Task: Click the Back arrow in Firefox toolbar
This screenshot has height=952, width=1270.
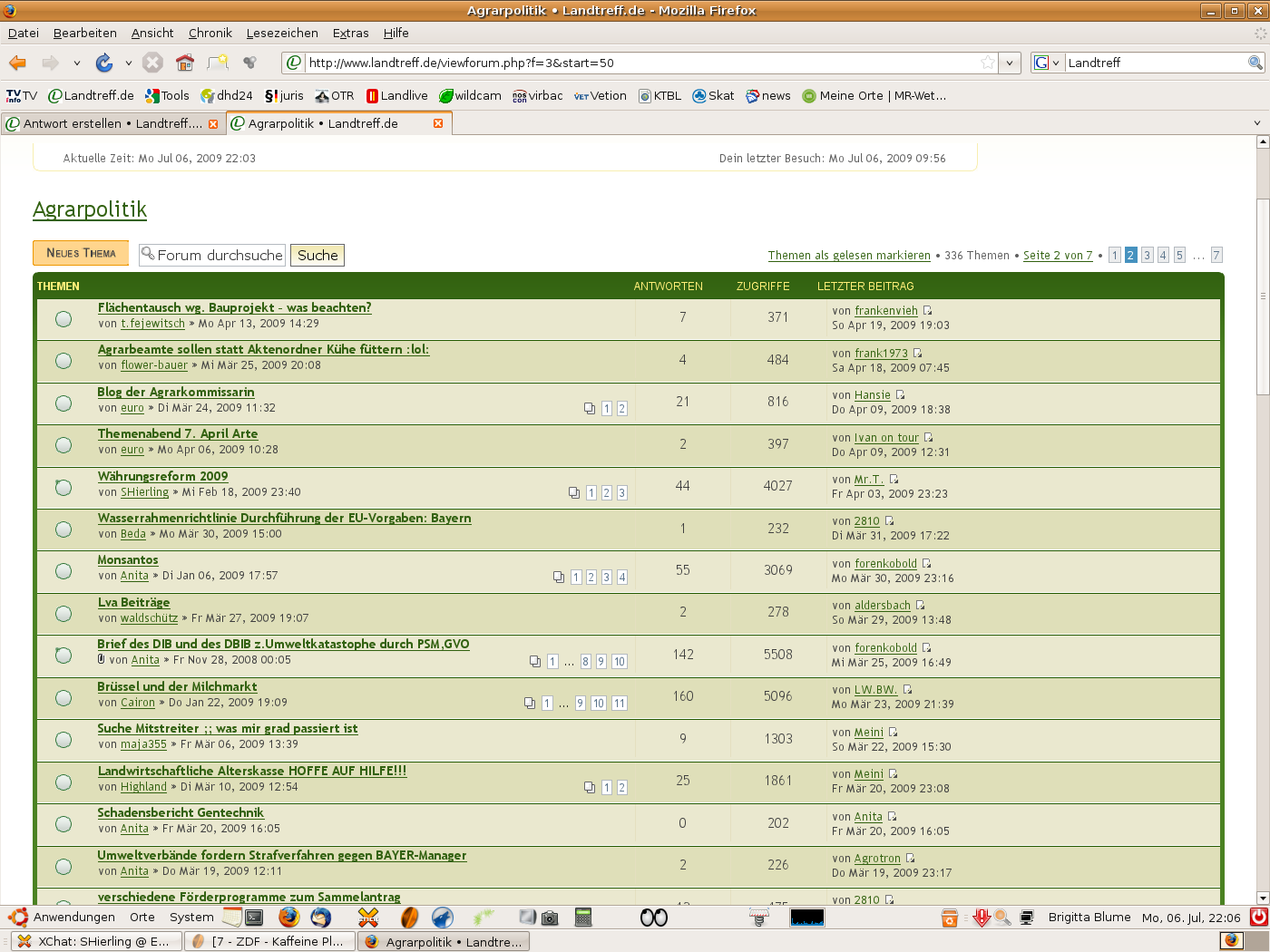Action: 17,63
